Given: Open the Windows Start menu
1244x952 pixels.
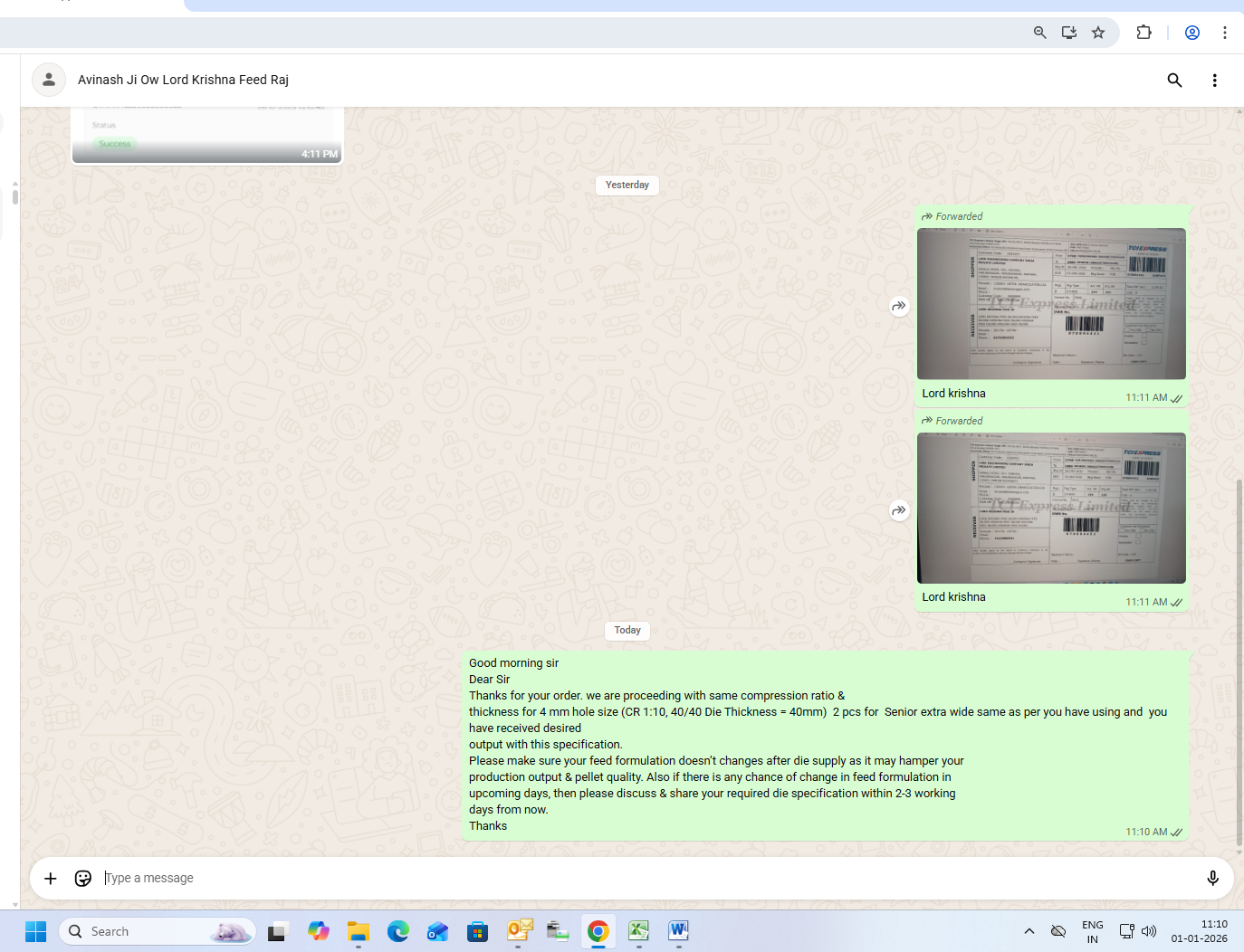Looking at the screenshot, I should pyautogui.click(x=36, y=931).
